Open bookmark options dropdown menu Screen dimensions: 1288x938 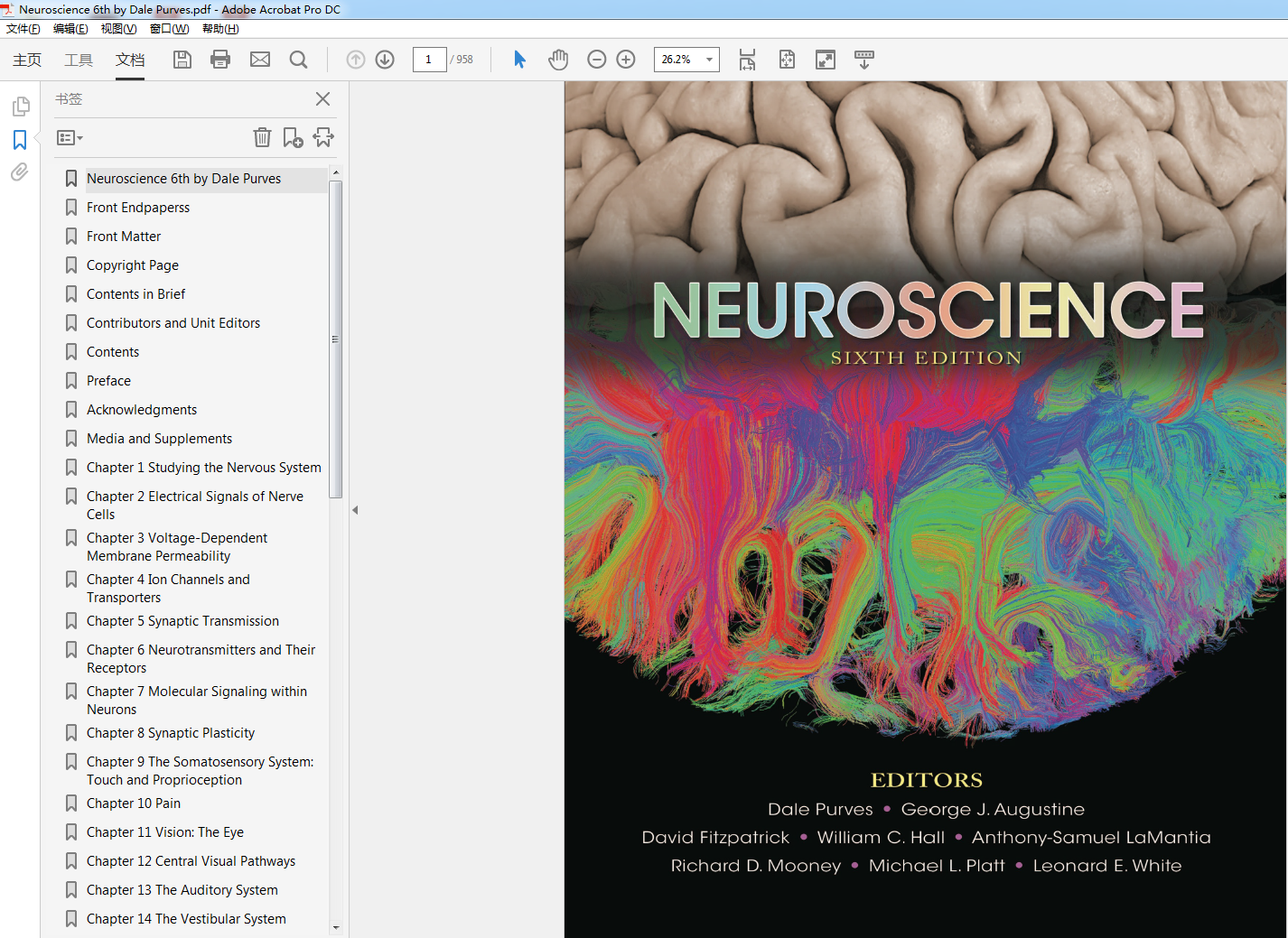pyautogui.click(x=70, y=138)
